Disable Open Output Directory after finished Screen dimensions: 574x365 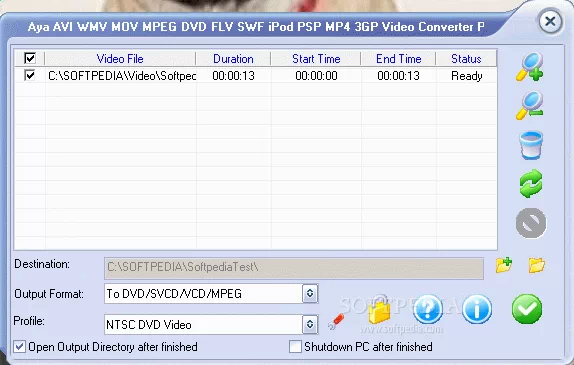pos(19,347)
